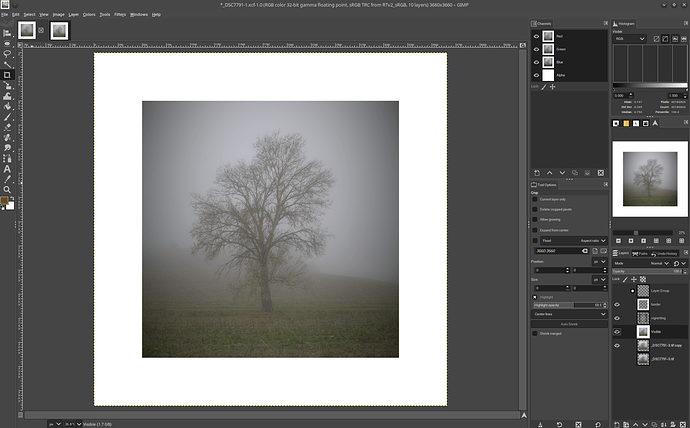The image size is (690, 428).
Task: Click the Auto Shrink button
Action: click(567, 323)
